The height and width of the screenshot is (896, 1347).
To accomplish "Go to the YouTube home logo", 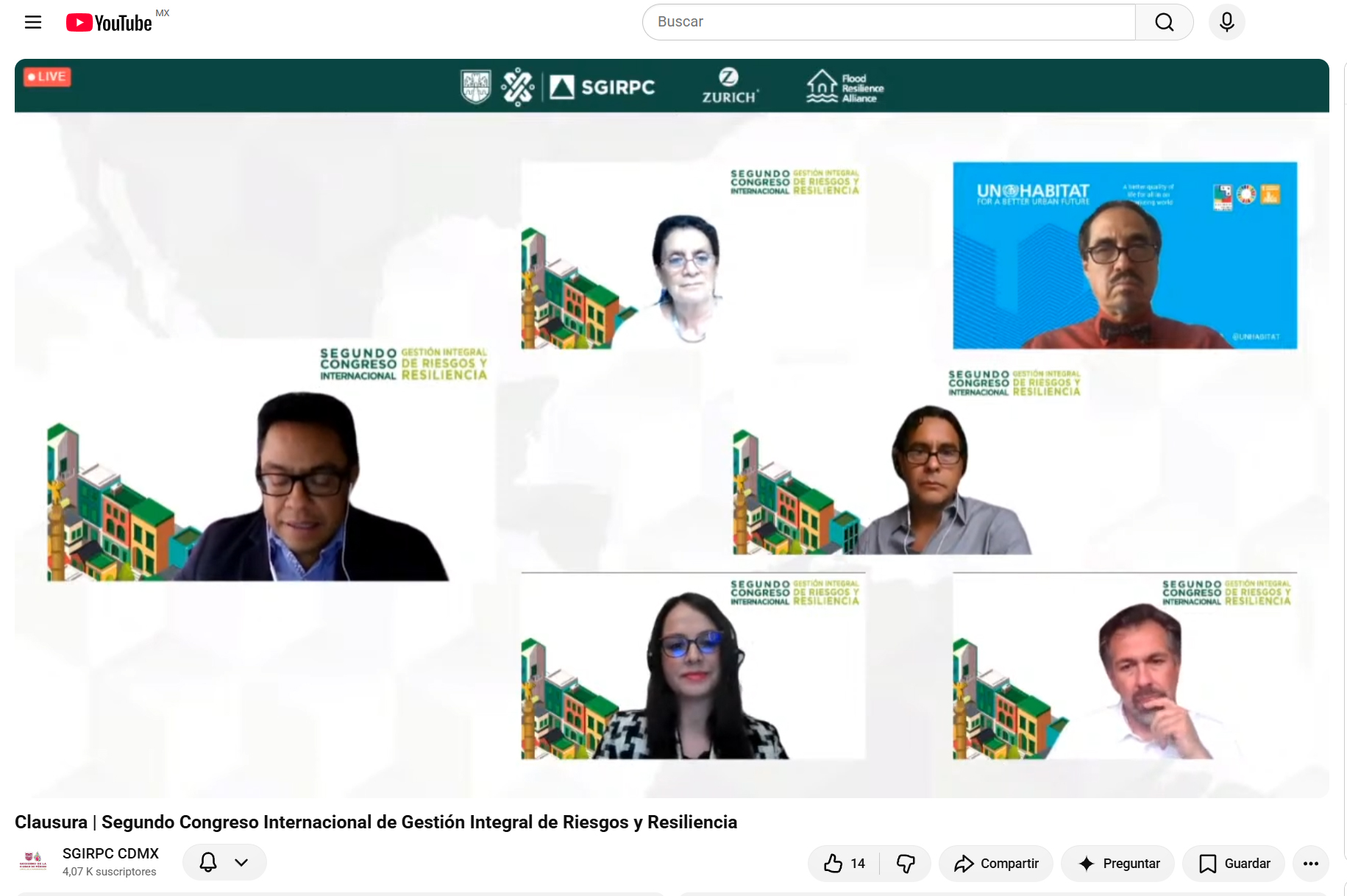I will click(109, 23).
